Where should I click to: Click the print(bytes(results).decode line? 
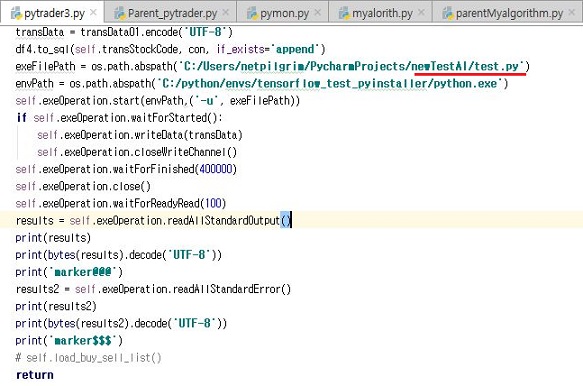point(119,255)
